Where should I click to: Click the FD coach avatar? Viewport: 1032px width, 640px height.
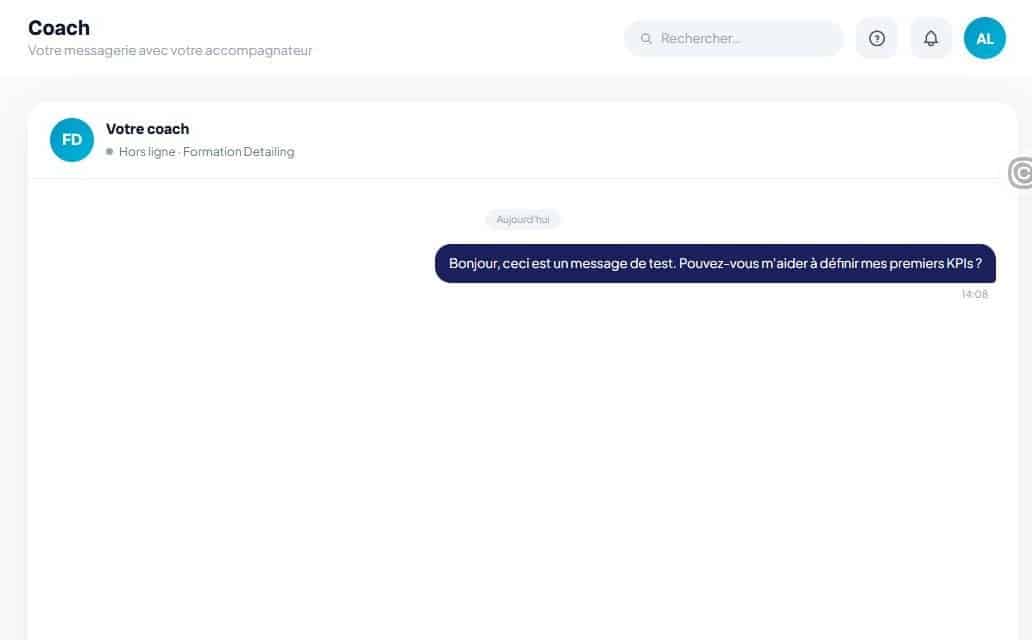72,140
